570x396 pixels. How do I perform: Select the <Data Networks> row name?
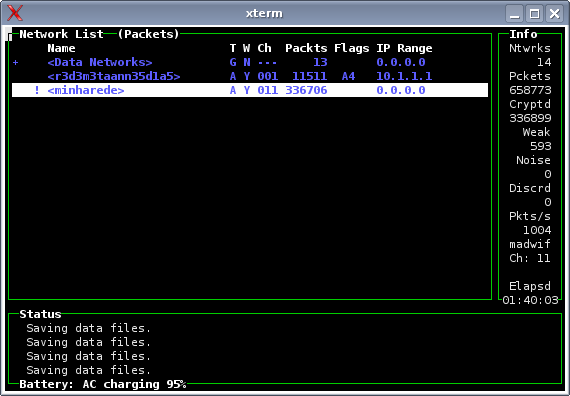(x=100, y=62)
